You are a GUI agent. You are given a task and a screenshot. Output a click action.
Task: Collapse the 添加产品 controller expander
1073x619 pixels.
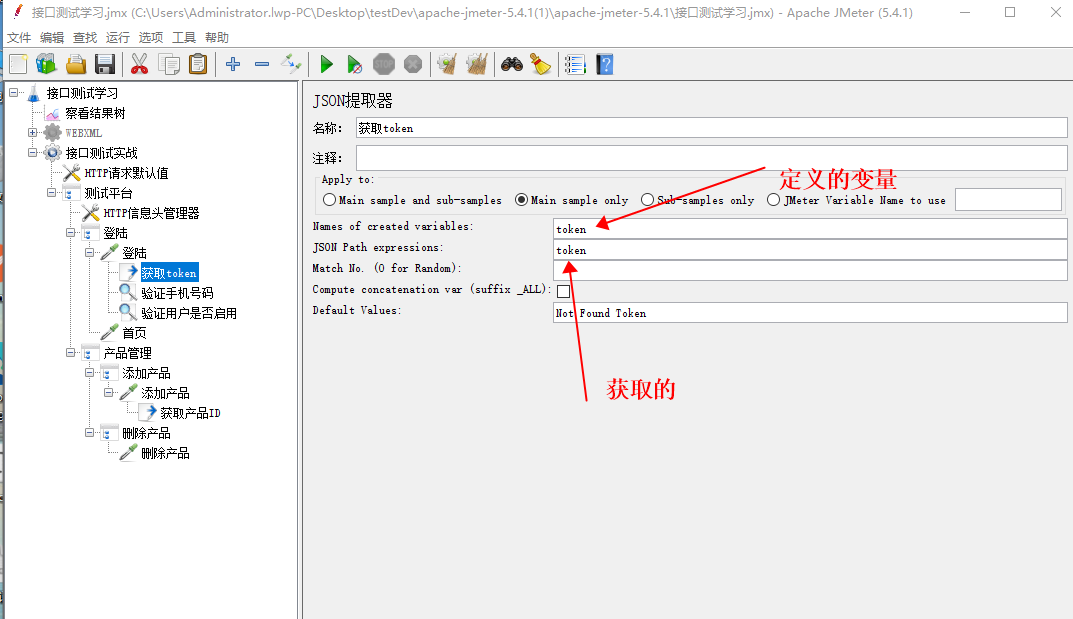[90, 373]
